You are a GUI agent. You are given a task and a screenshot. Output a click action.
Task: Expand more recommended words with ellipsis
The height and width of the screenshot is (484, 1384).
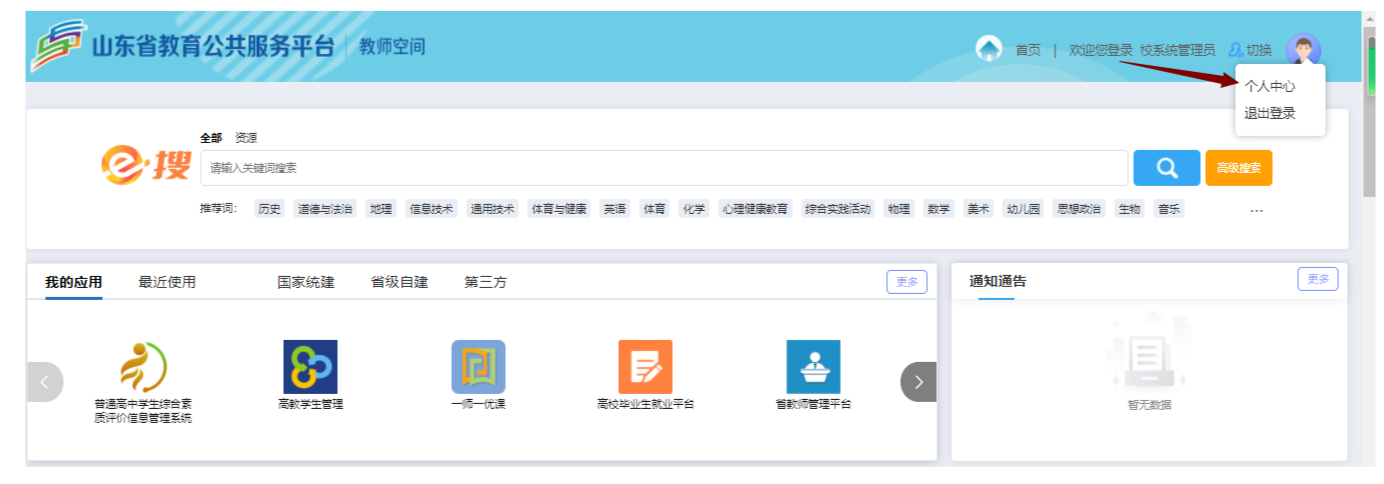click(1256, 210)
